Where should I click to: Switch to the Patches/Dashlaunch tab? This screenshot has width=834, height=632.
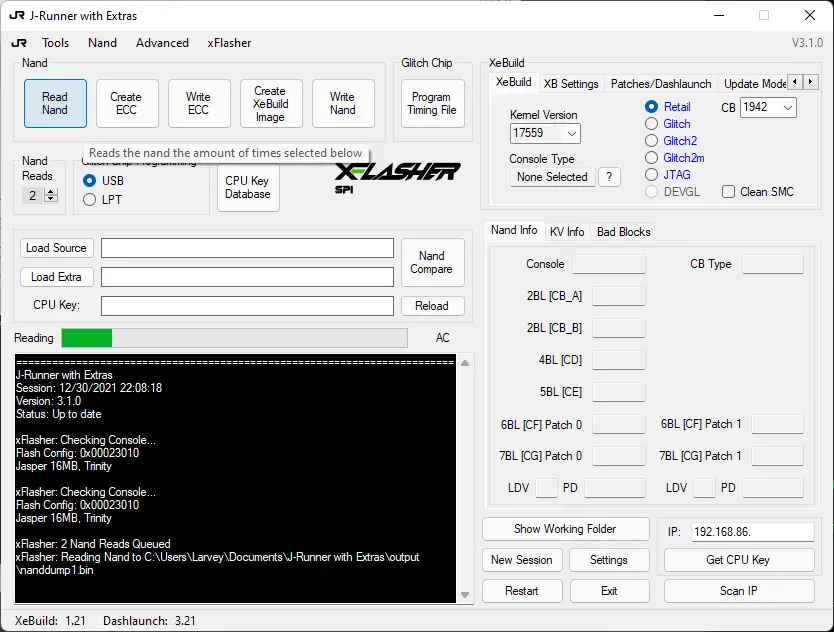pos(661,84)
